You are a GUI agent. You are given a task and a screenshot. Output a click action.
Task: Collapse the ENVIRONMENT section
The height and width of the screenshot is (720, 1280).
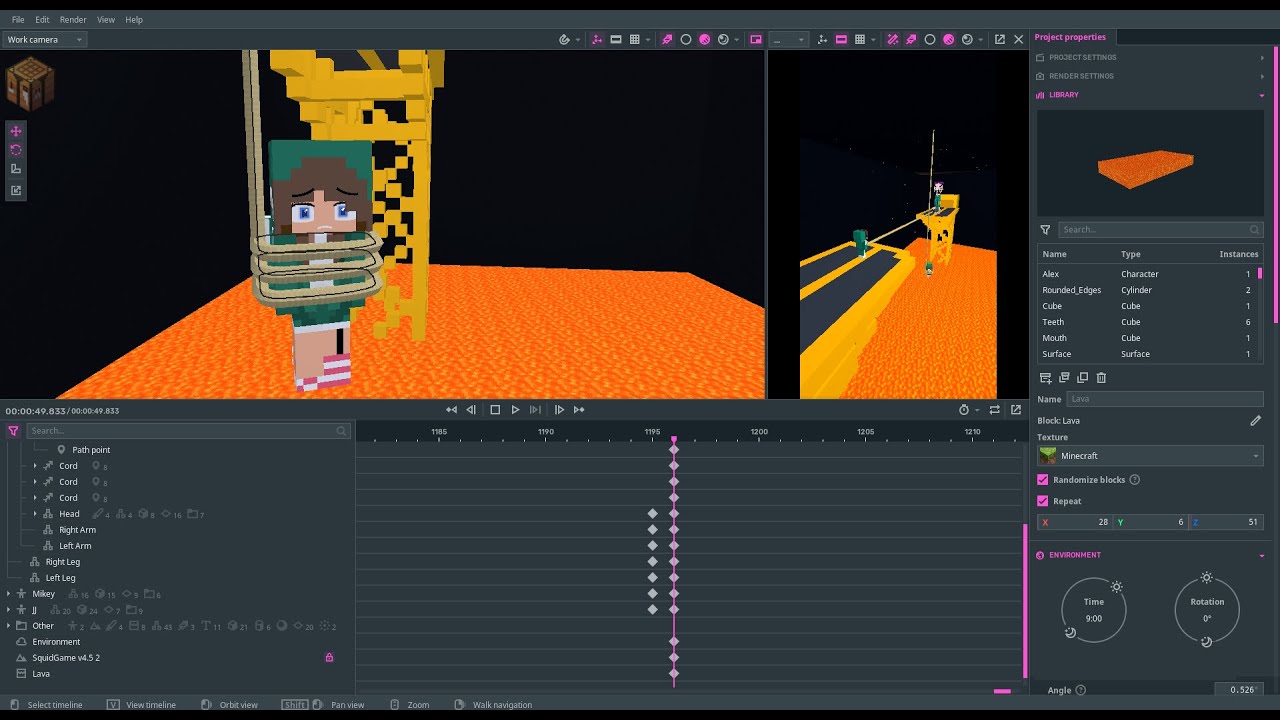coord(1150,555)
